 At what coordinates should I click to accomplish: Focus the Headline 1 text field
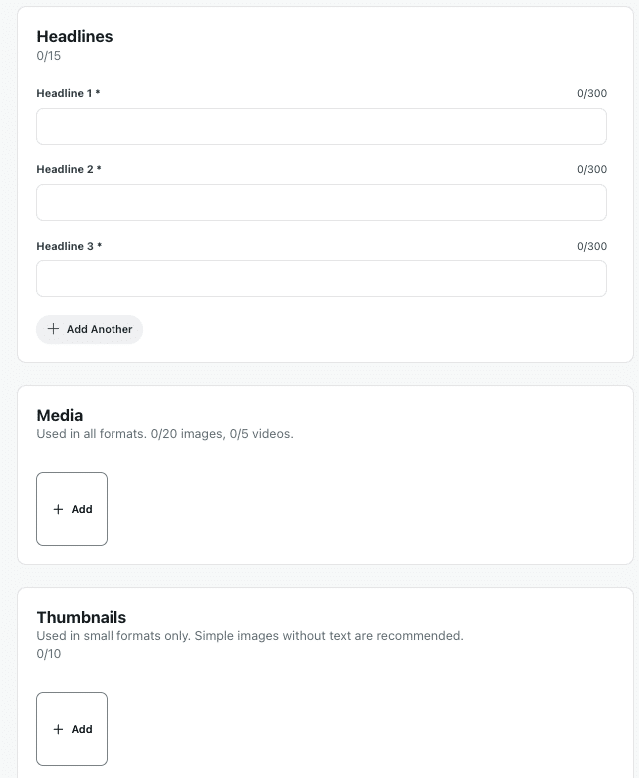(321, 127)
